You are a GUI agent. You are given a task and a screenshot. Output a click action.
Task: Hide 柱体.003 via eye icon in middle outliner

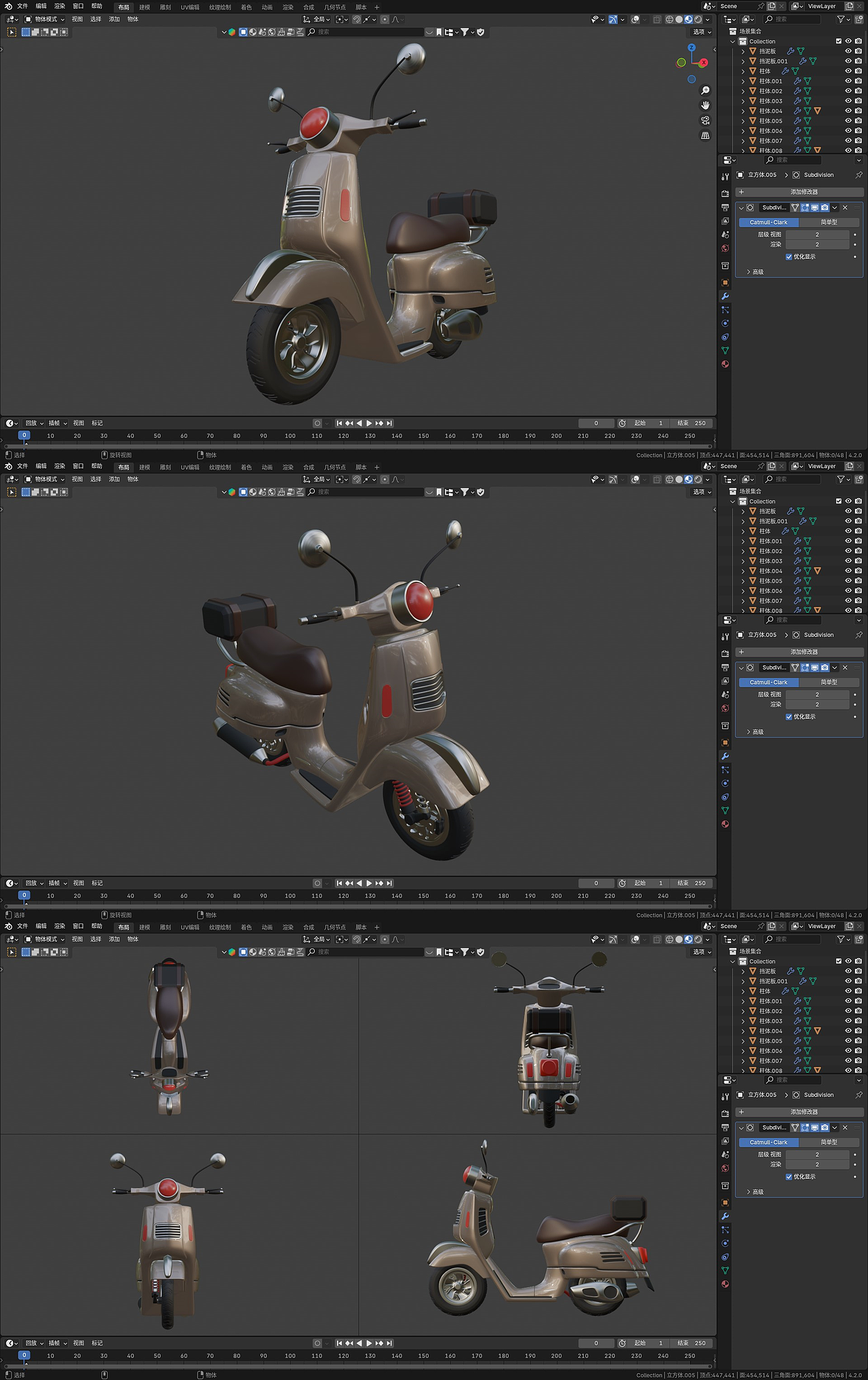coord(848,561)
